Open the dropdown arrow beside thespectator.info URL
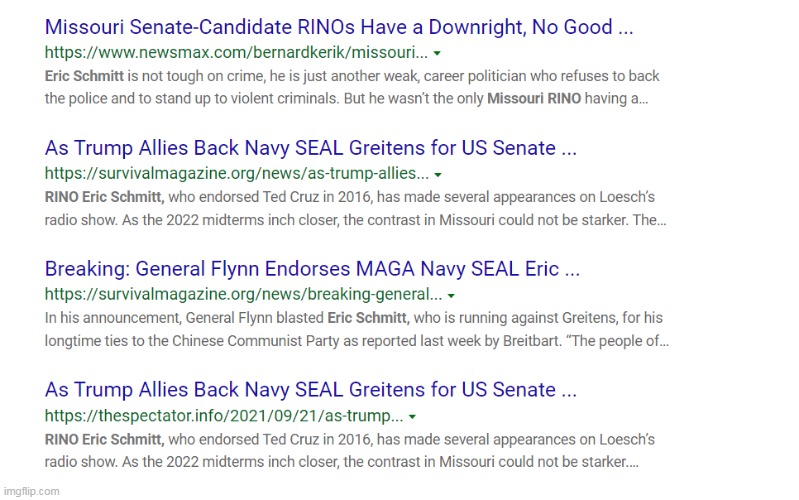This screenshot has width=799, height=500. click(x=413, y=416)
